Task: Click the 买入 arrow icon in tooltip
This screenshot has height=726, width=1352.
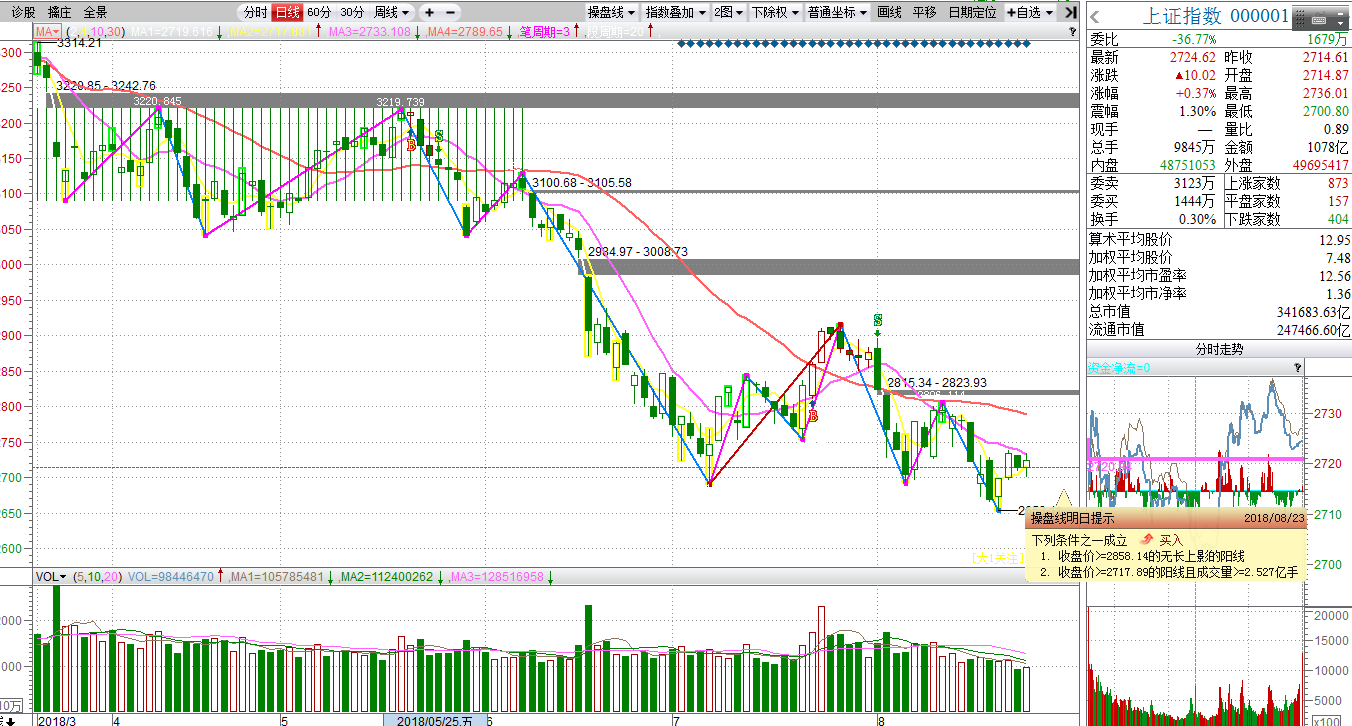Action: 1147,539
